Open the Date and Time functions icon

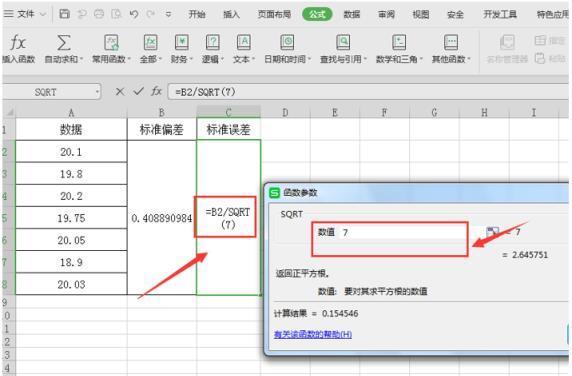click(287, 43)
